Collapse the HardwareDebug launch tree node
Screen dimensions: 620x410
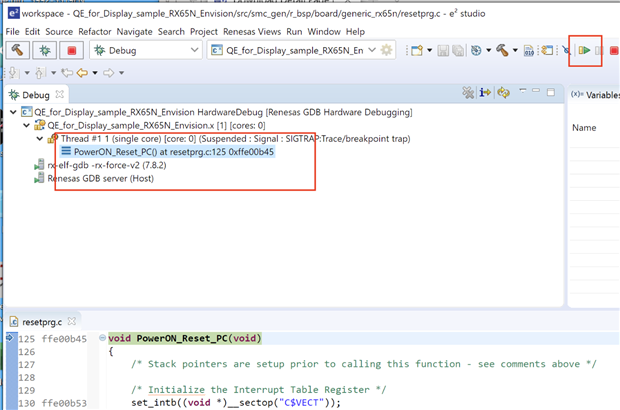pos(14,113)
